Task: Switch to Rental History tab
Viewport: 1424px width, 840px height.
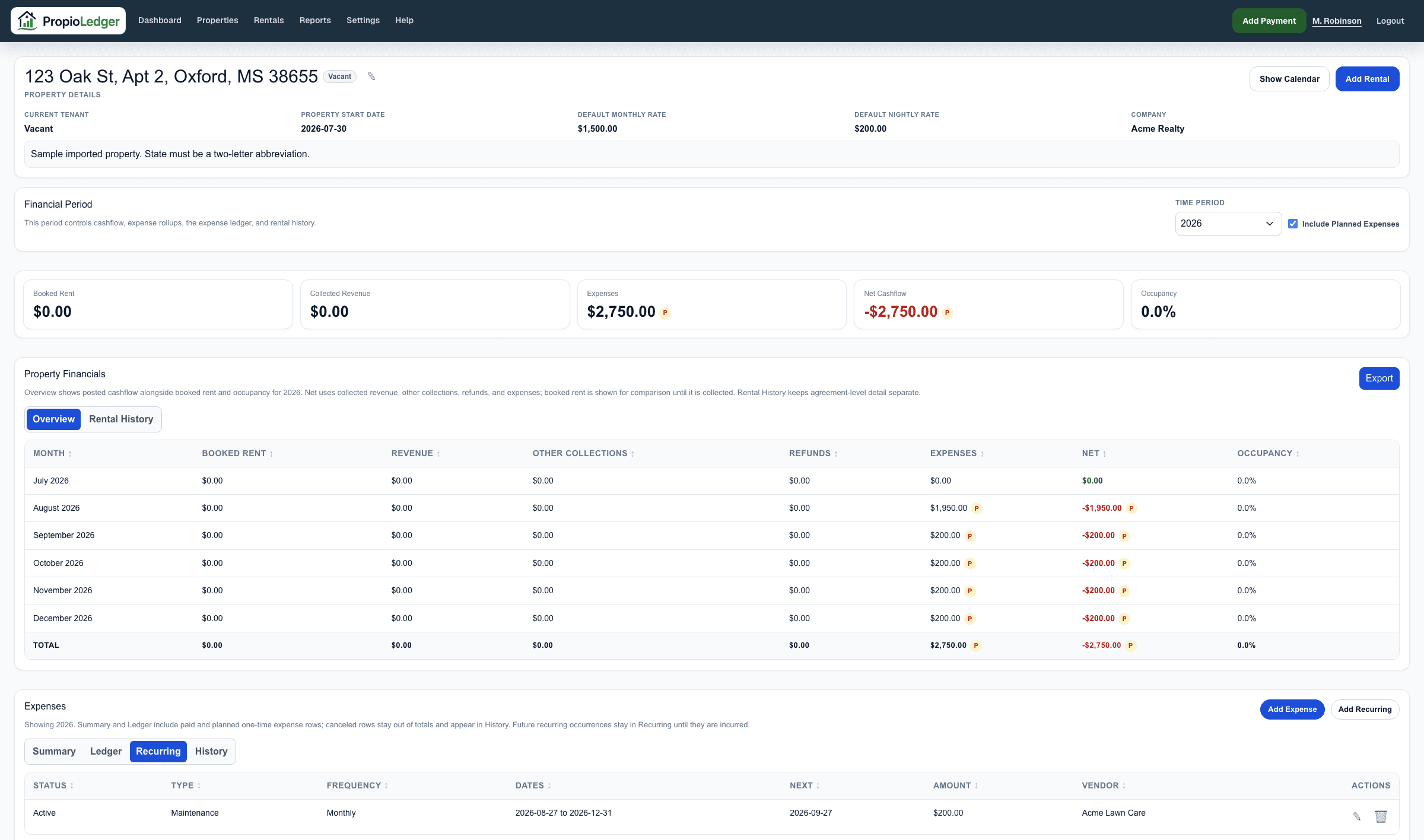Action: tap(121, 419)
